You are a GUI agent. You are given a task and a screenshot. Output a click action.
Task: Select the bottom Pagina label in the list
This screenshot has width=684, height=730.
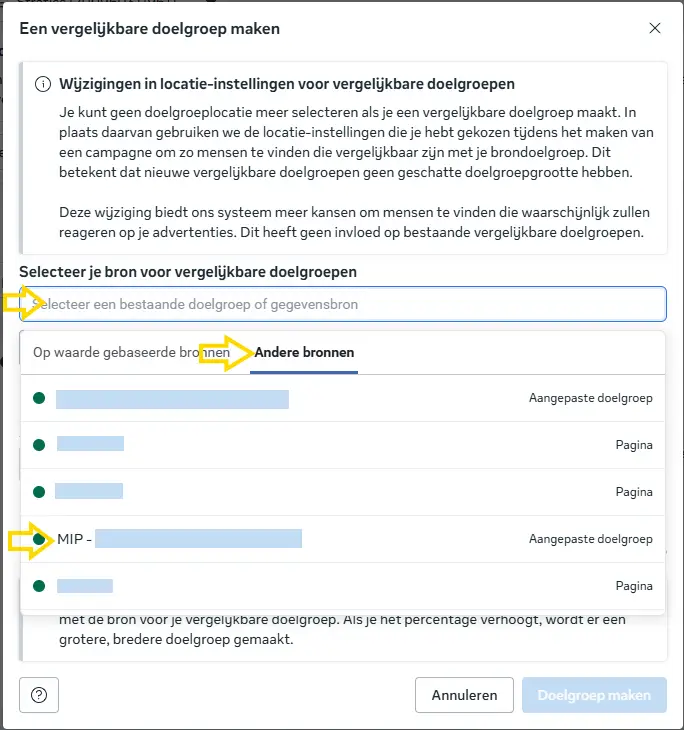(634, 586)
